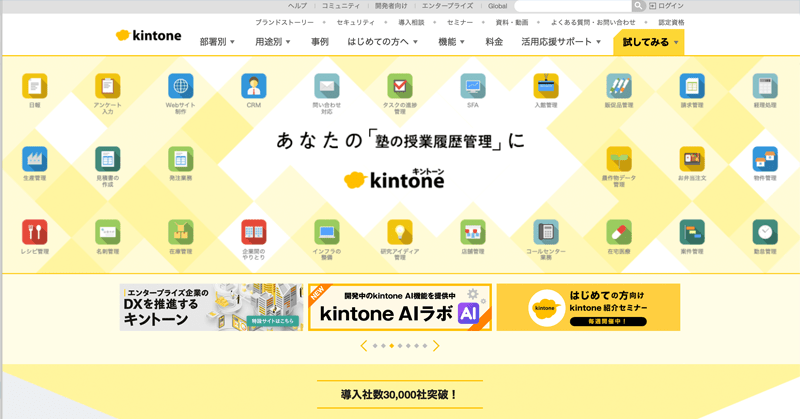Viewport: 800px width, 419px height.
Task: Click the ログイン login link
Action: [666, 6]
